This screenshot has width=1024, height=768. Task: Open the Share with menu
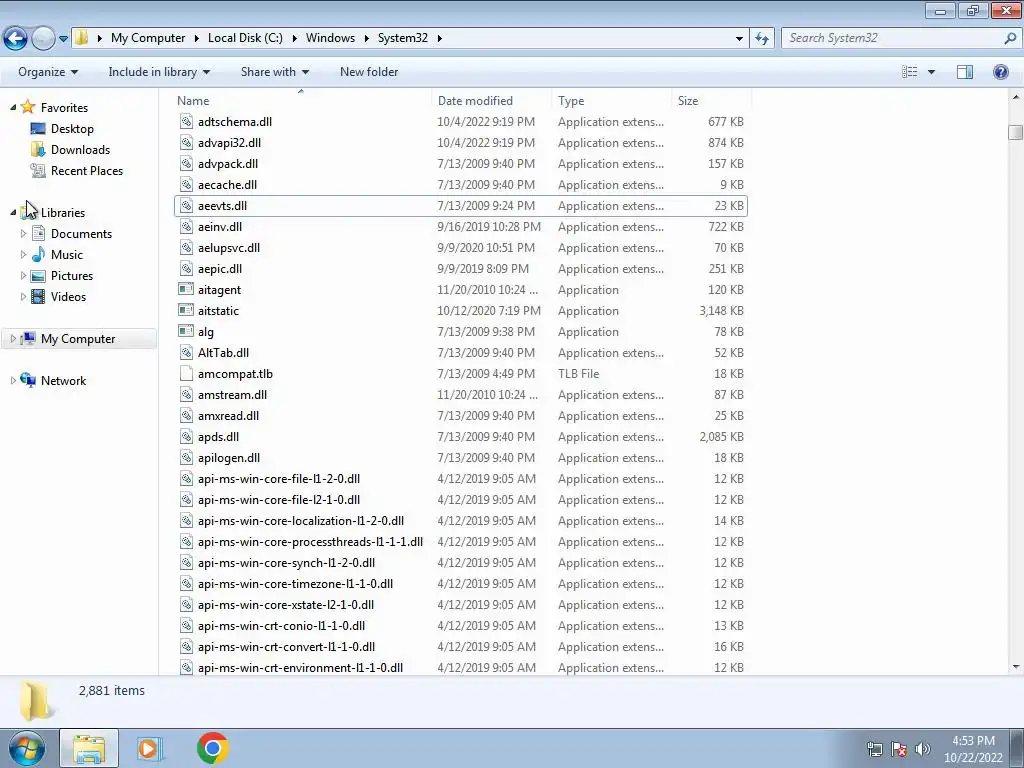274,72
